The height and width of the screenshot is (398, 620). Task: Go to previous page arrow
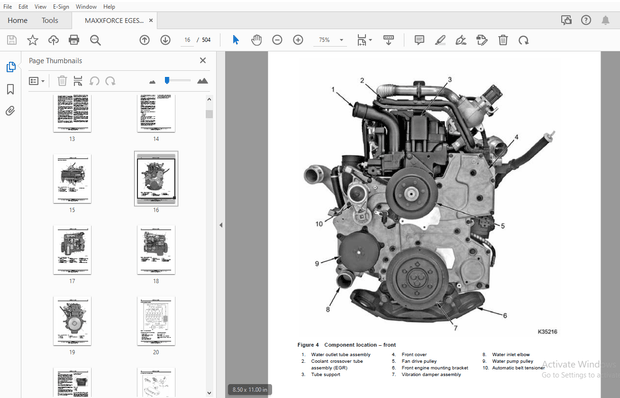(145, 40)
